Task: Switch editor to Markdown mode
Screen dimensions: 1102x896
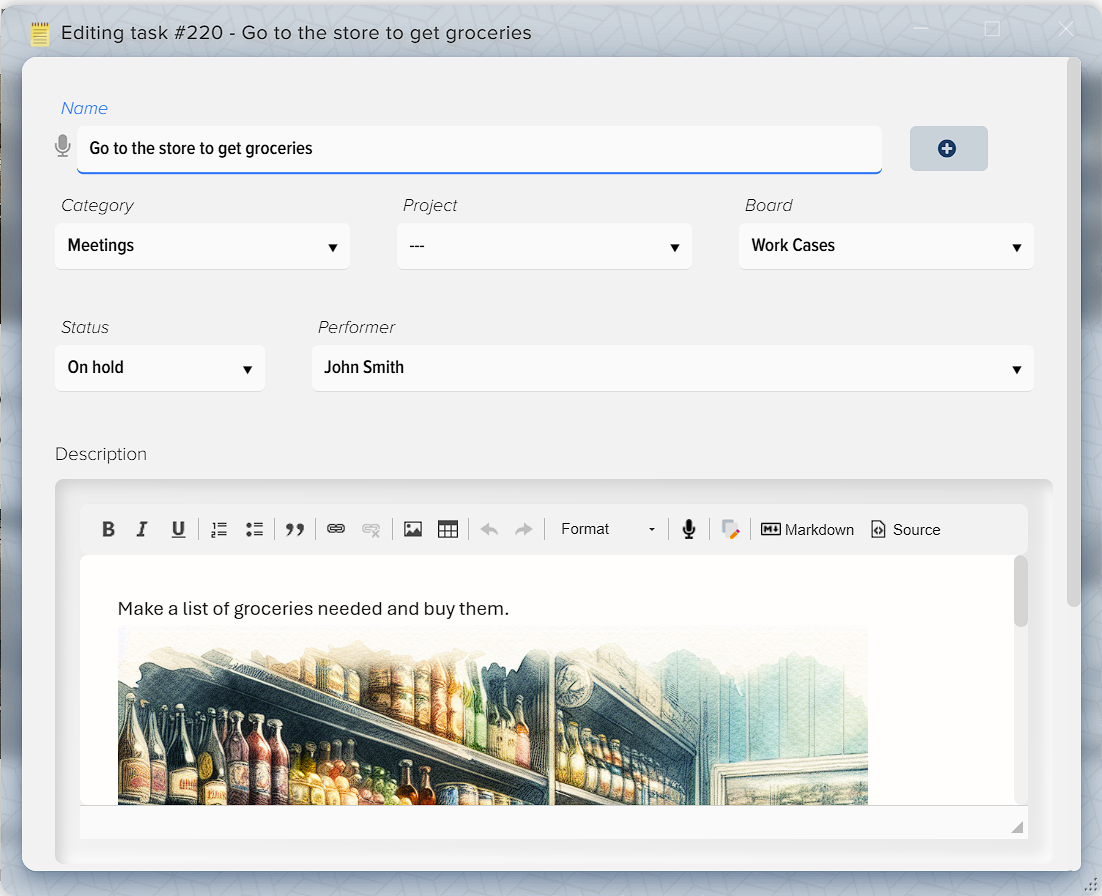Action: (x=808, y=529)
